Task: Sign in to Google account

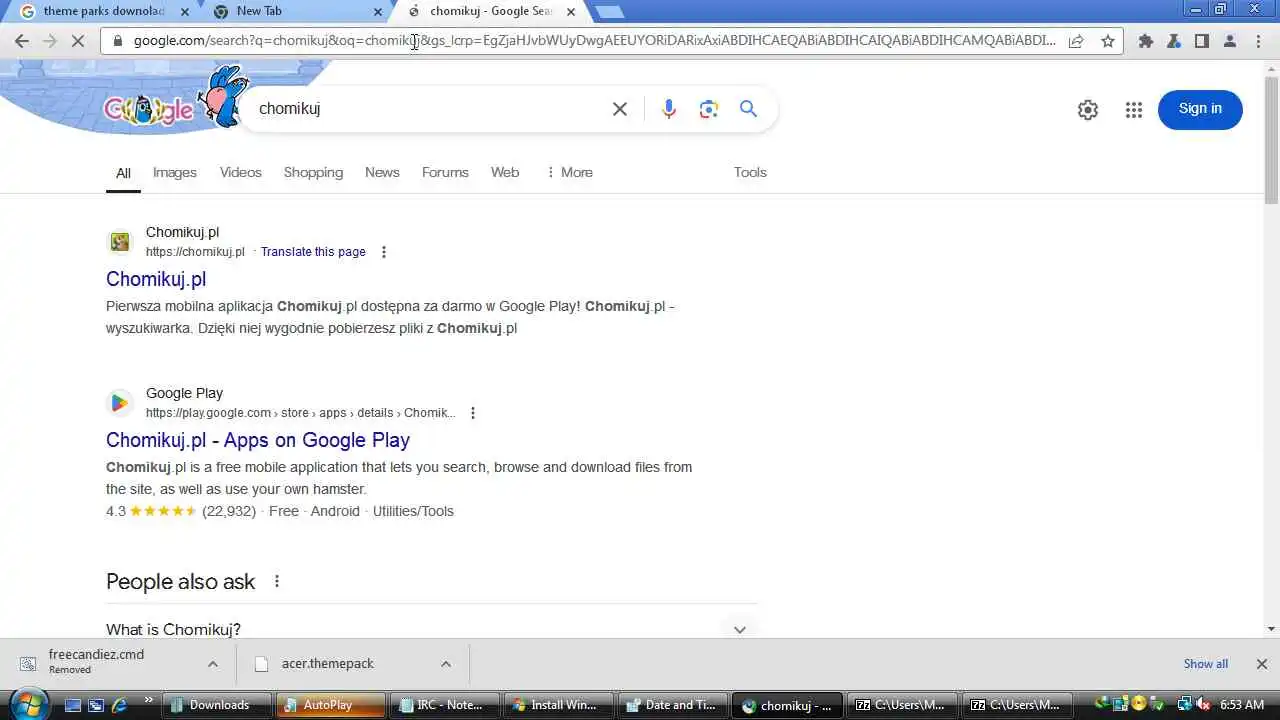Action: tap(1200, 109)
